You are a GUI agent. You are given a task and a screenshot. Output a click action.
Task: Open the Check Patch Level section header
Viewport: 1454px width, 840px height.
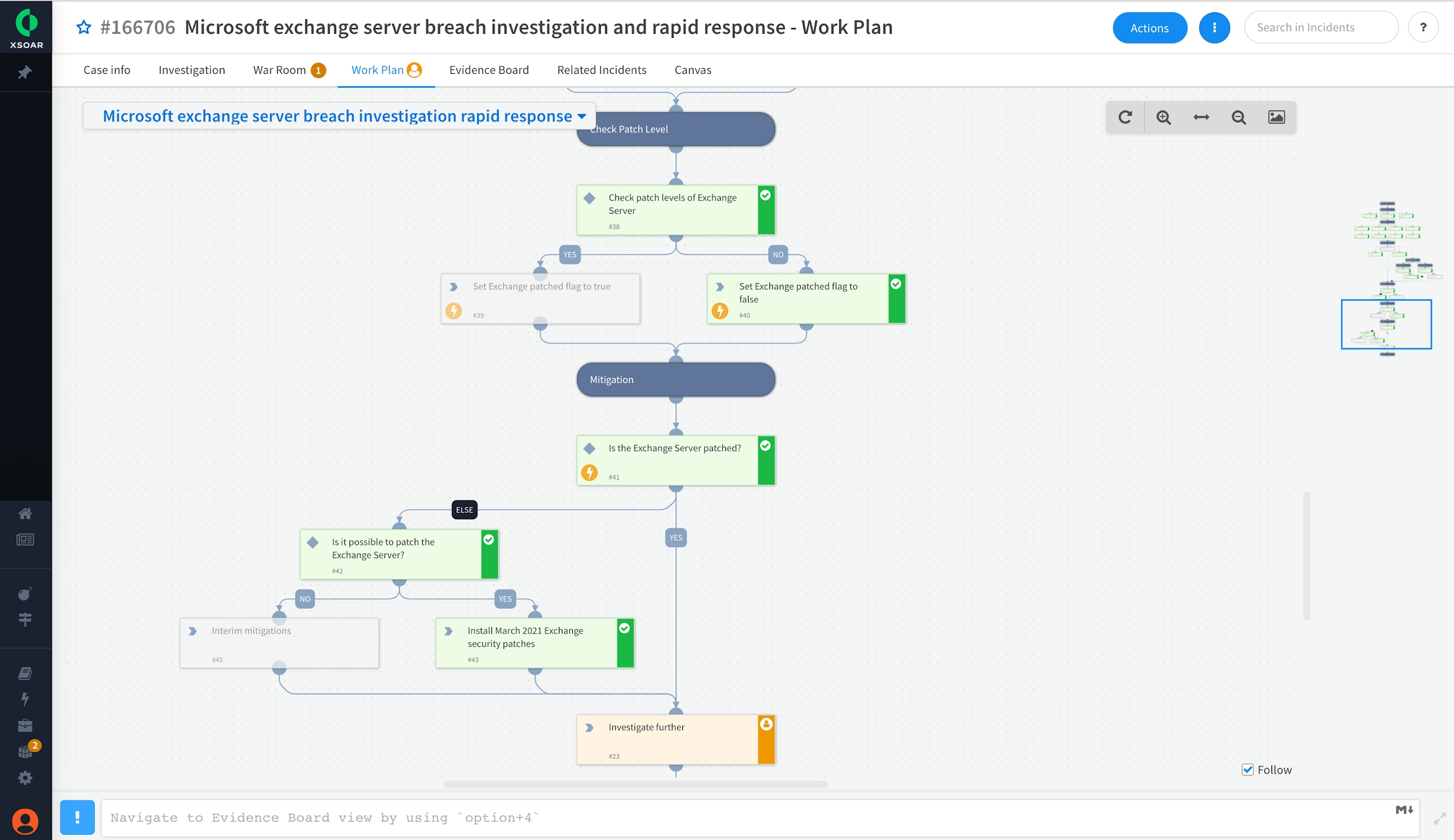676,129
